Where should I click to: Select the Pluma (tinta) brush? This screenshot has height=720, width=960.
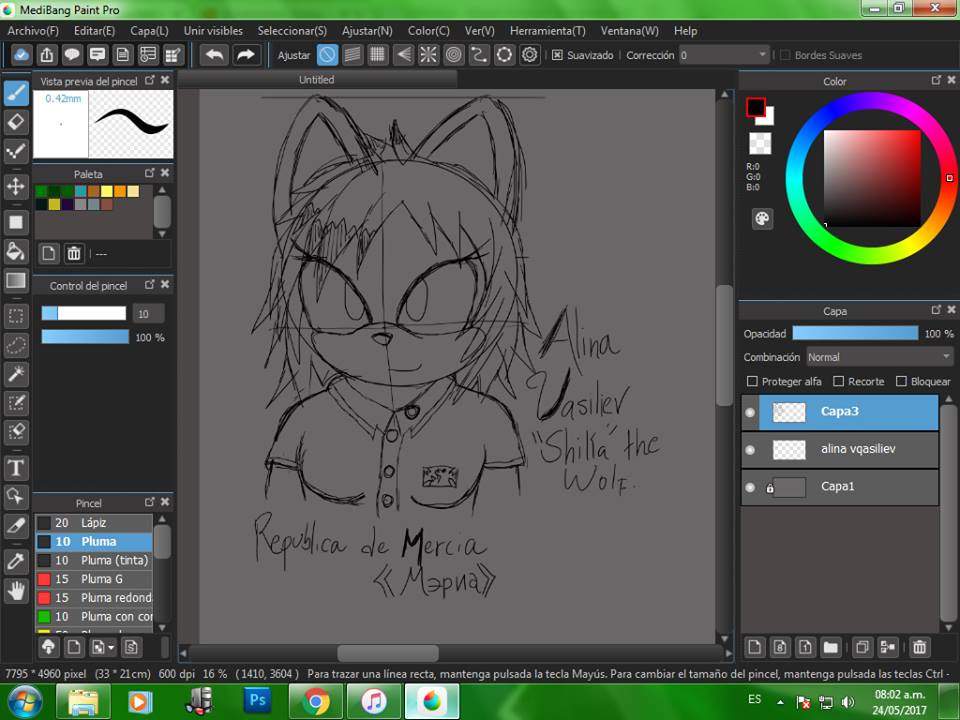tap(94, 560)
